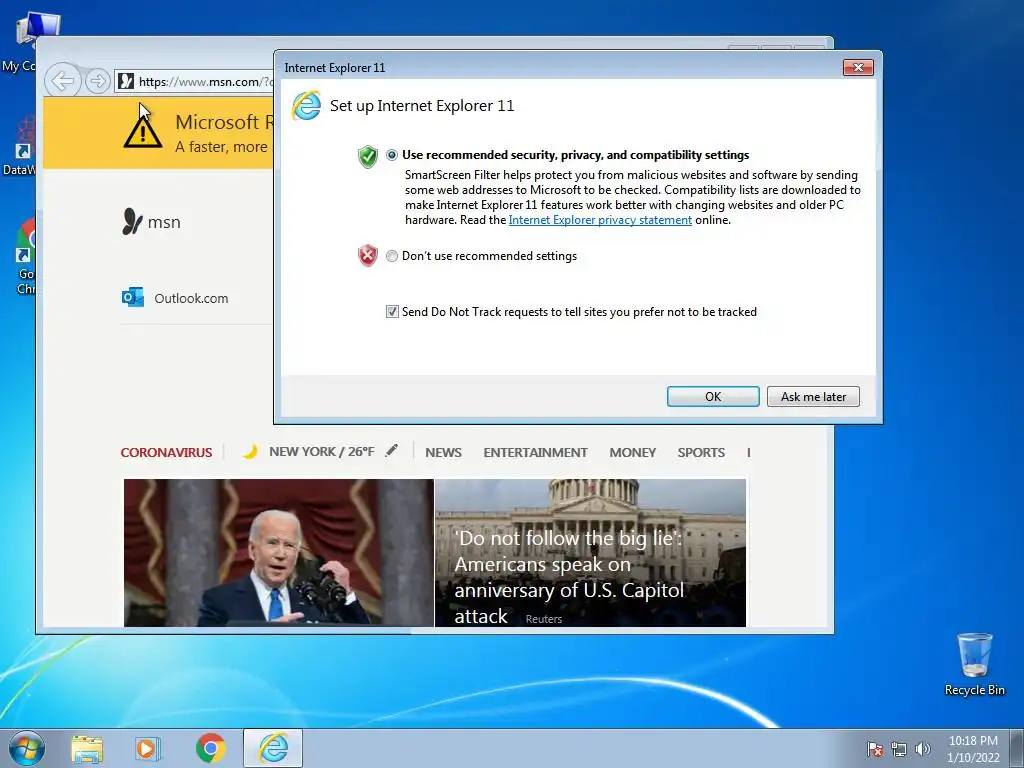1024x768 pixels.
Task: Close the Internet Explorer 11 dialog
Action: (857, 67)
